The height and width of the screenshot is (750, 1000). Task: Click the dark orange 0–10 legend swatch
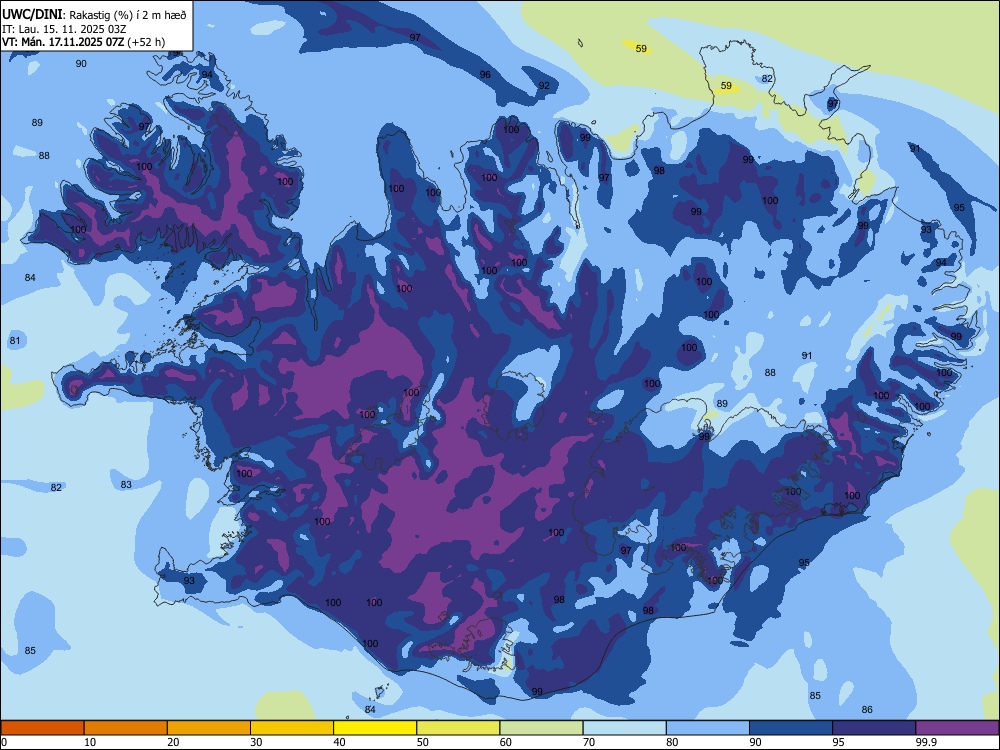(x=42, y=728)
